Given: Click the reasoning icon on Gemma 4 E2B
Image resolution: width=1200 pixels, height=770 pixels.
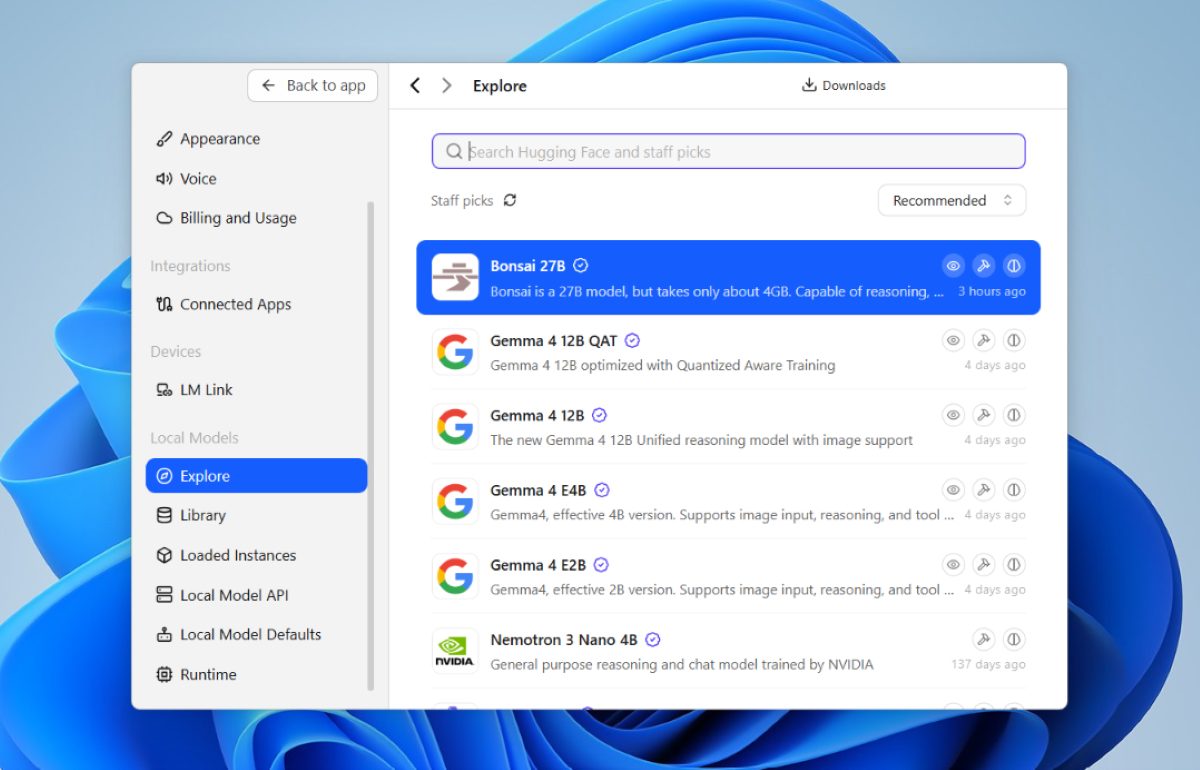Looking at the screenshot, I should pyautogui.click(x=1014, y=565).
